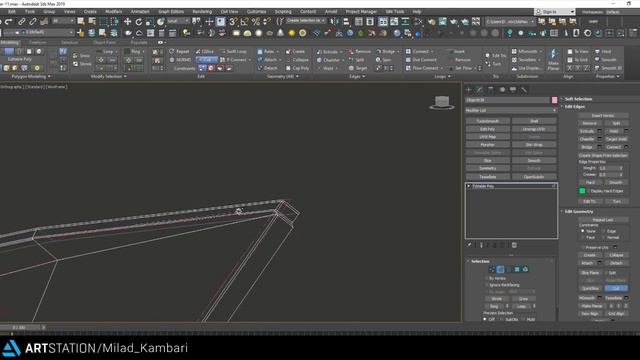Click the QuickSlice button
The width and height of the screenshot is (640, 360).
point(590,288)
